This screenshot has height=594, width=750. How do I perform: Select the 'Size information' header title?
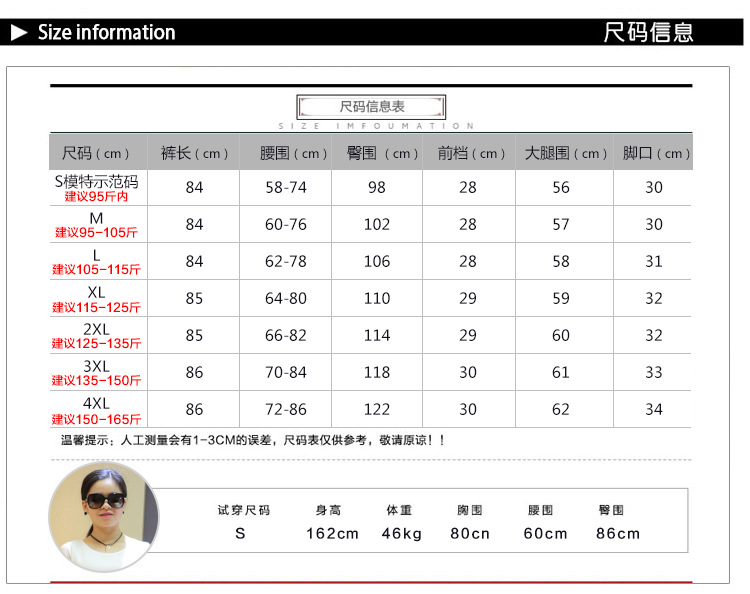point(106,33)
